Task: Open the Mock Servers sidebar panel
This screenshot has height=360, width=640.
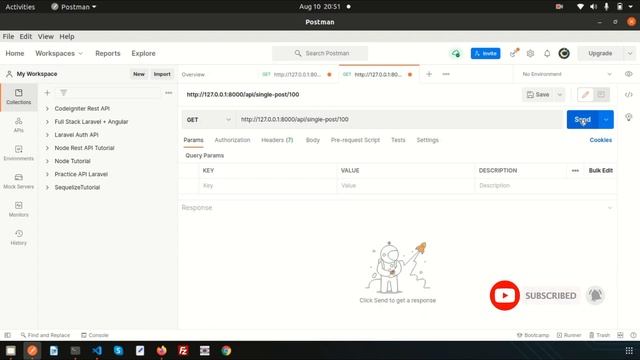Action: pyautogui.click(x=18, y=181)
